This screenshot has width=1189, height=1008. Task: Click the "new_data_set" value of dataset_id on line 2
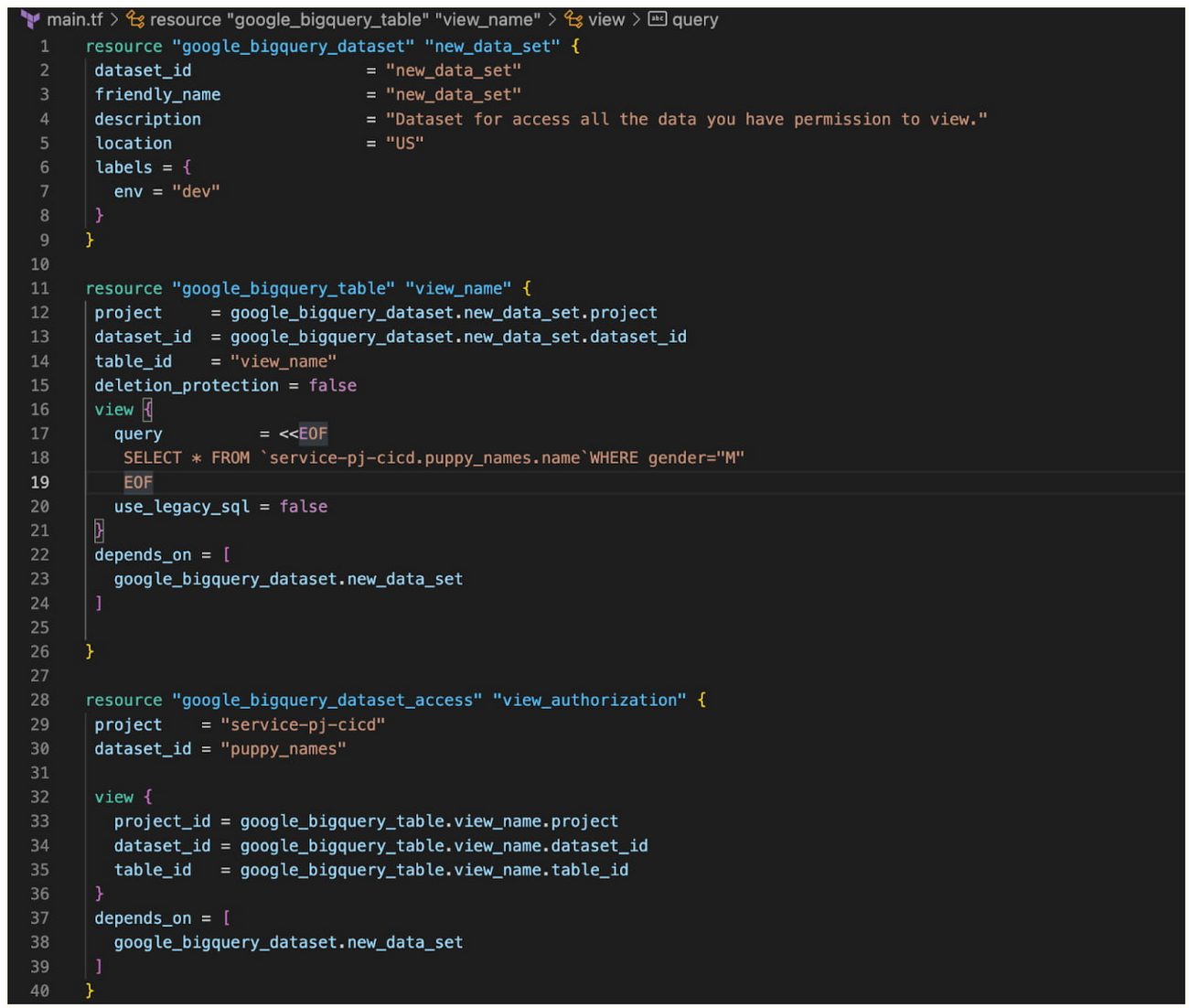click(453, 70)
